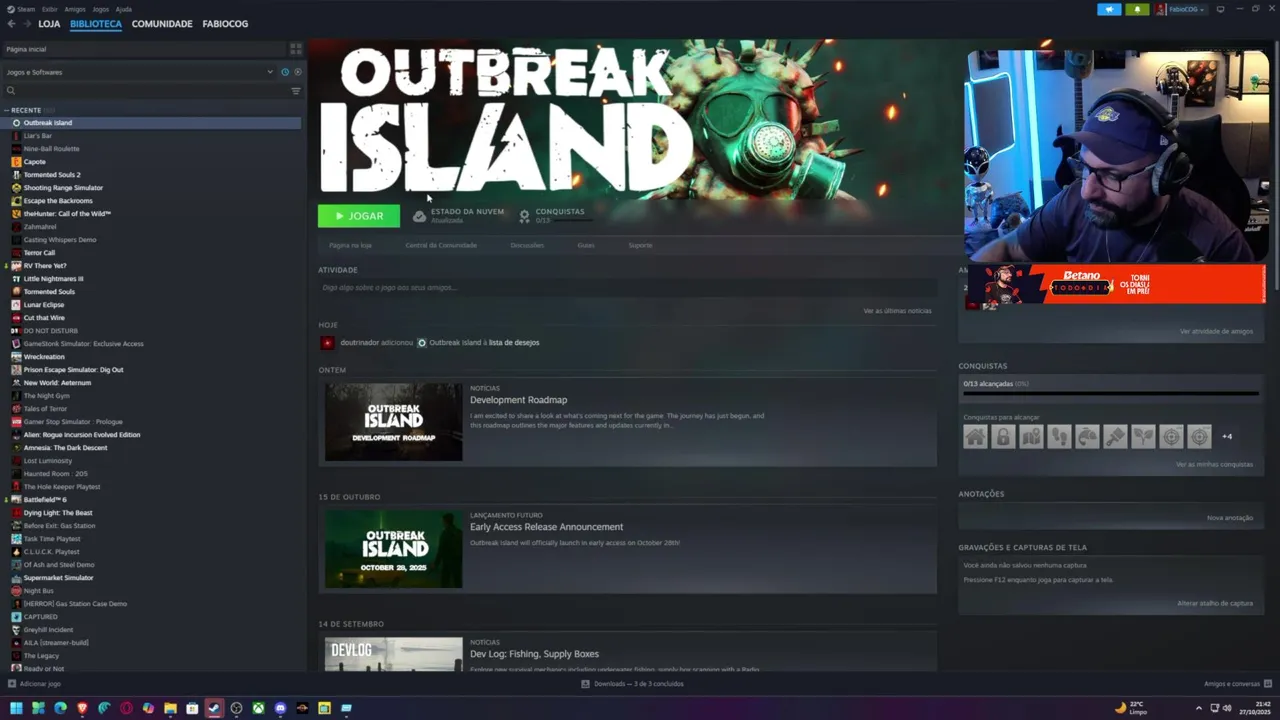Viewport: 1280px width, 720px height.
Task: Open Ver as minhas conquistas link
Action: (x=1214, y=465)
